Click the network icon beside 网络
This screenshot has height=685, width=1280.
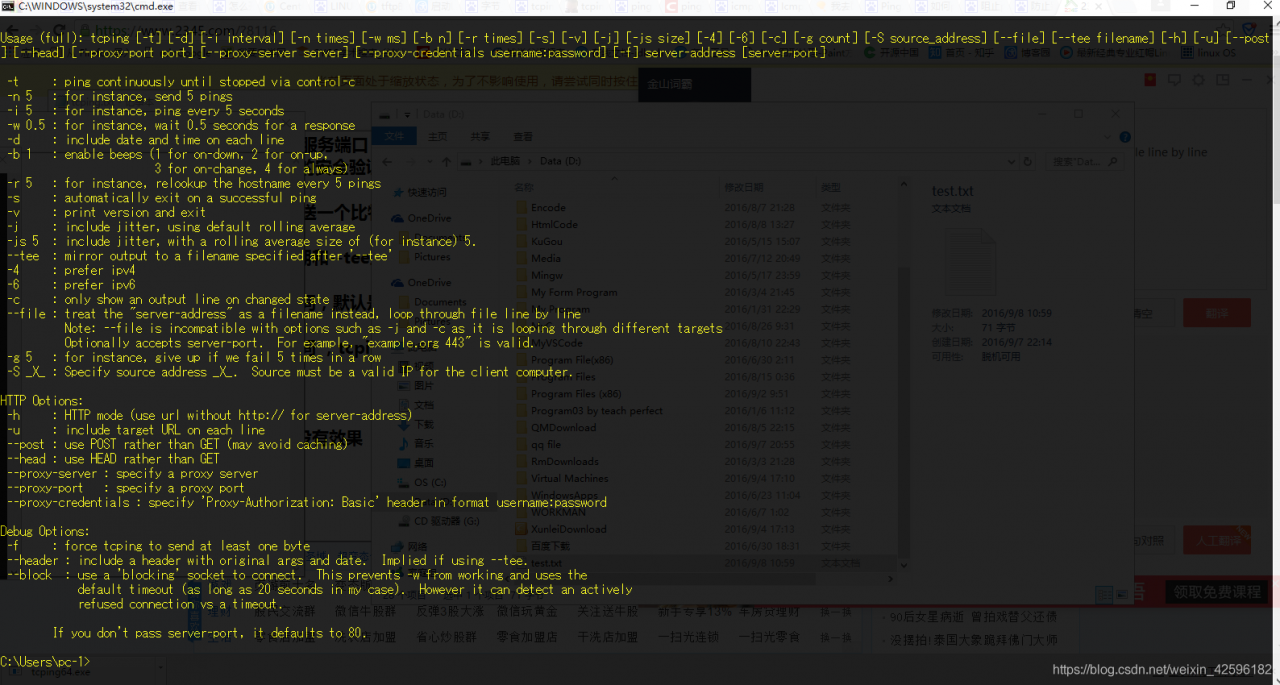click(x=397, y=547)
